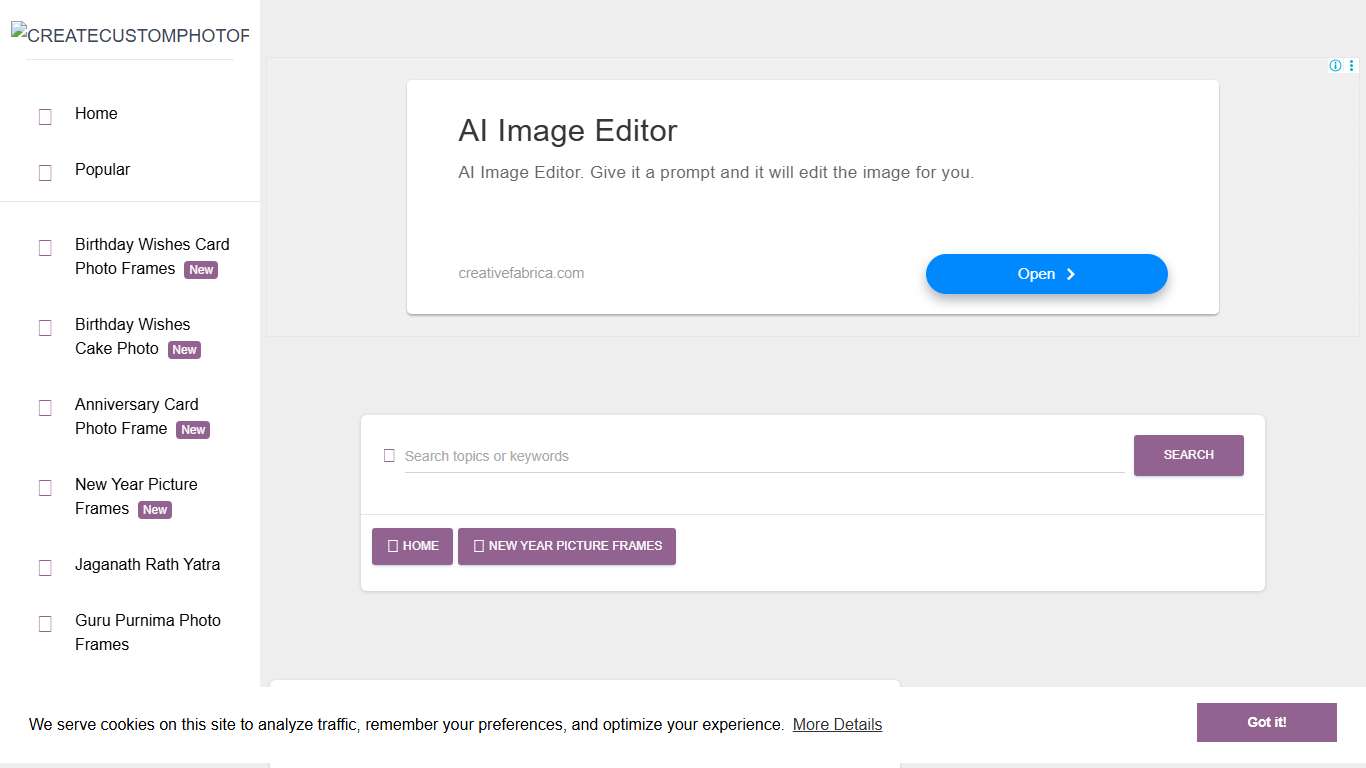Focus the Search topics or keywords field

pos(764,456)
